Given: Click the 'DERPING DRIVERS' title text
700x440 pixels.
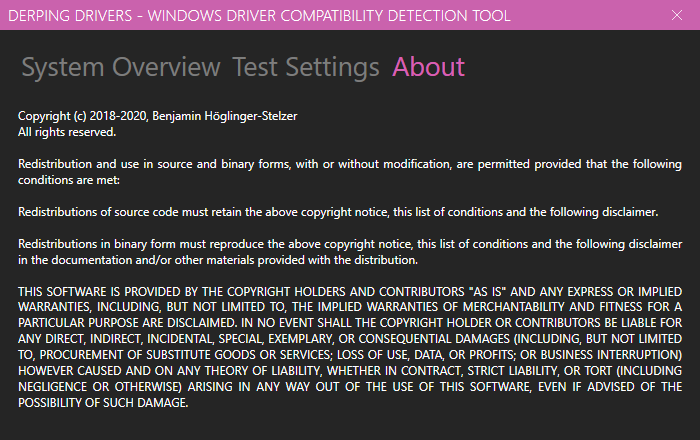Looking at the screenshot, I should (x=70, y=16).
